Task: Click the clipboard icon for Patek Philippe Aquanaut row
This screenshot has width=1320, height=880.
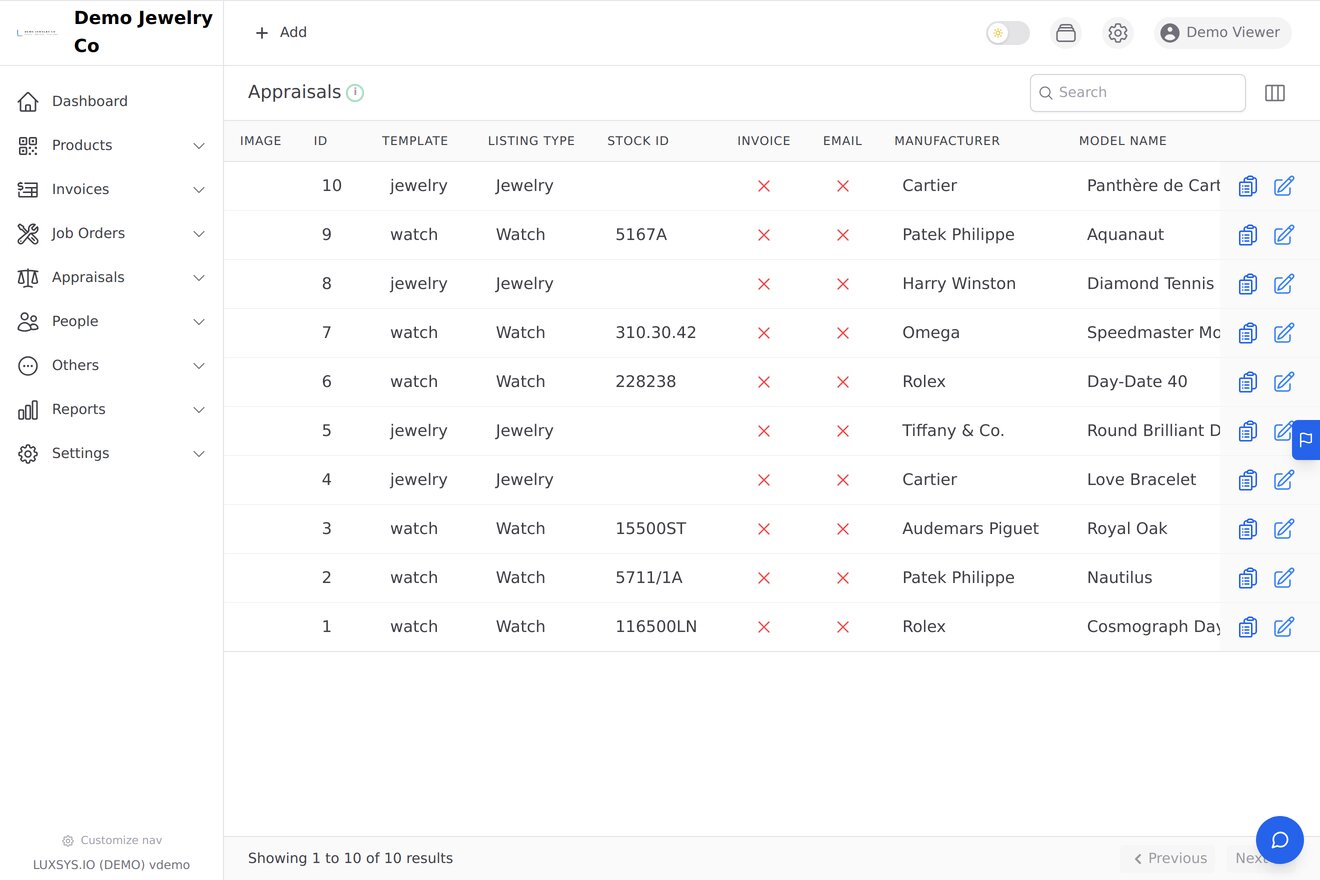Action: pos(1247,235)
